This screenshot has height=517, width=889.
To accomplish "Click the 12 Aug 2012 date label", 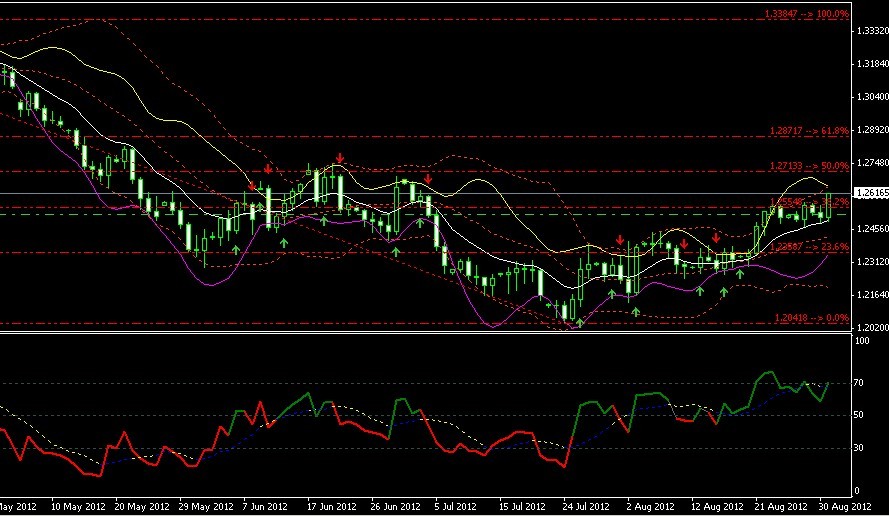I will tap(717, 507).
